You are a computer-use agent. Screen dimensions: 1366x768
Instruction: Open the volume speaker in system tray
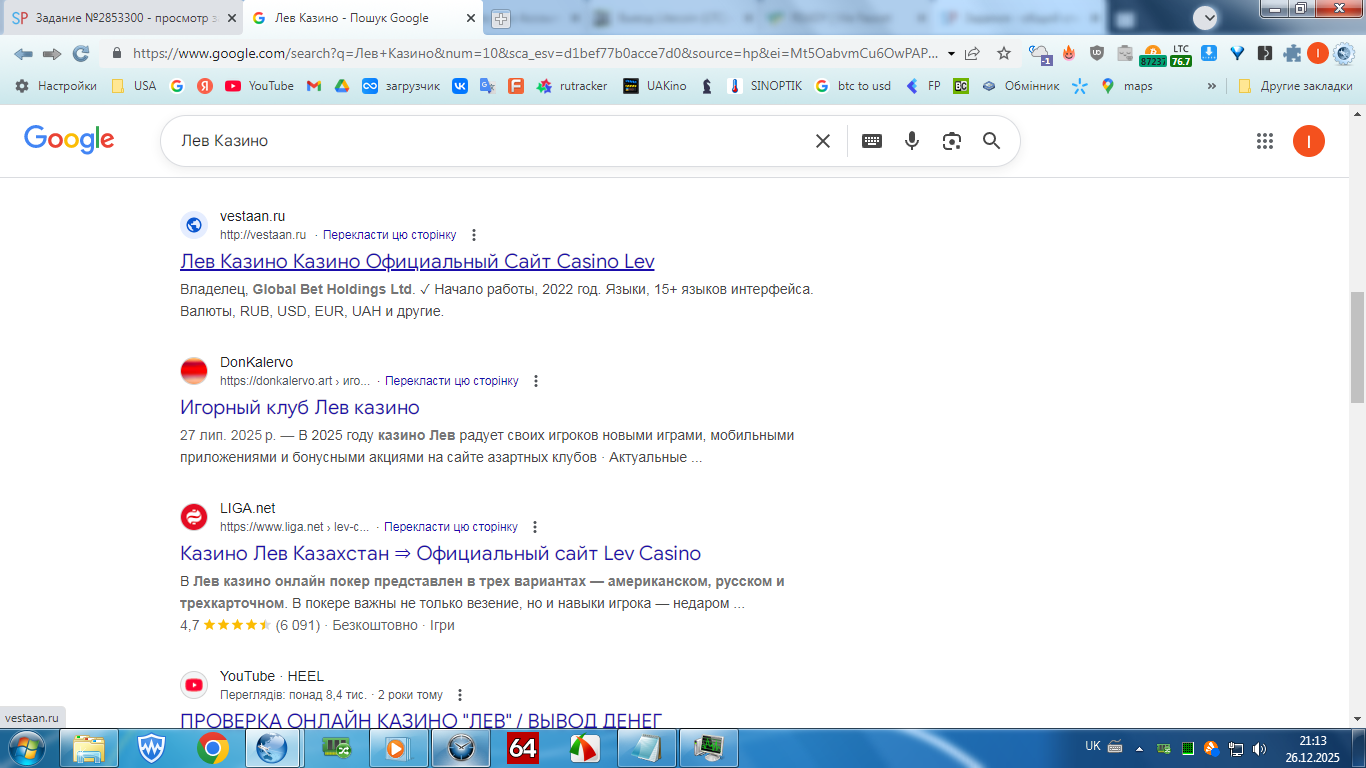[x=1260, y=748]
